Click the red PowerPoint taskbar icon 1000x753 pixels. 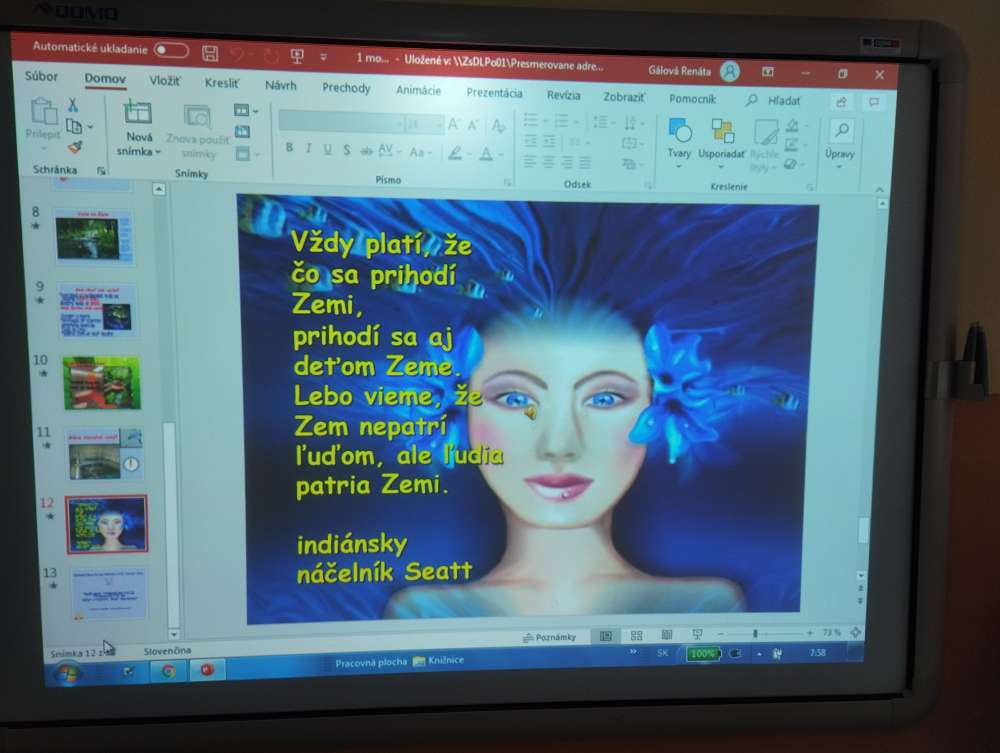[x=207, y=670]
